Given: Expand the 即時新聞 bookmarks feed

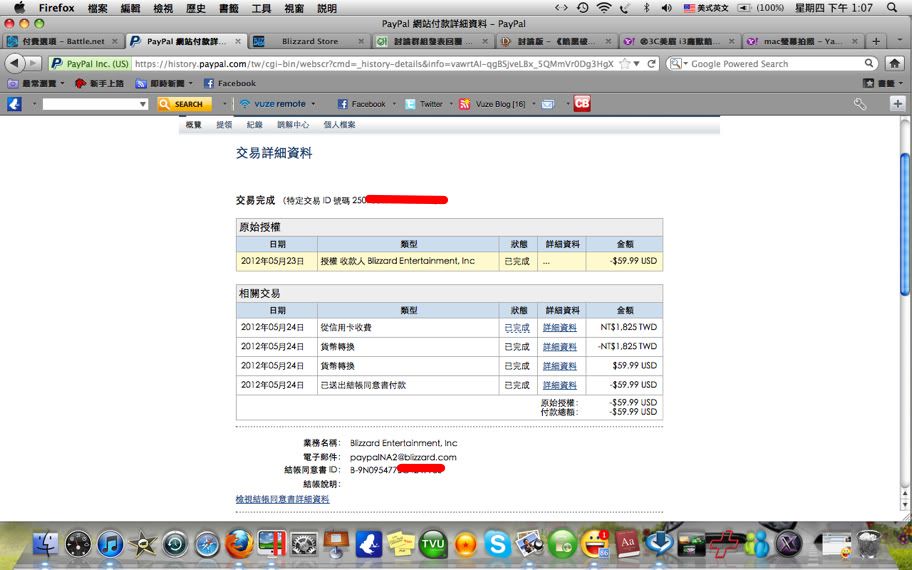Looking at the screenshot, I should coord(164,83).
